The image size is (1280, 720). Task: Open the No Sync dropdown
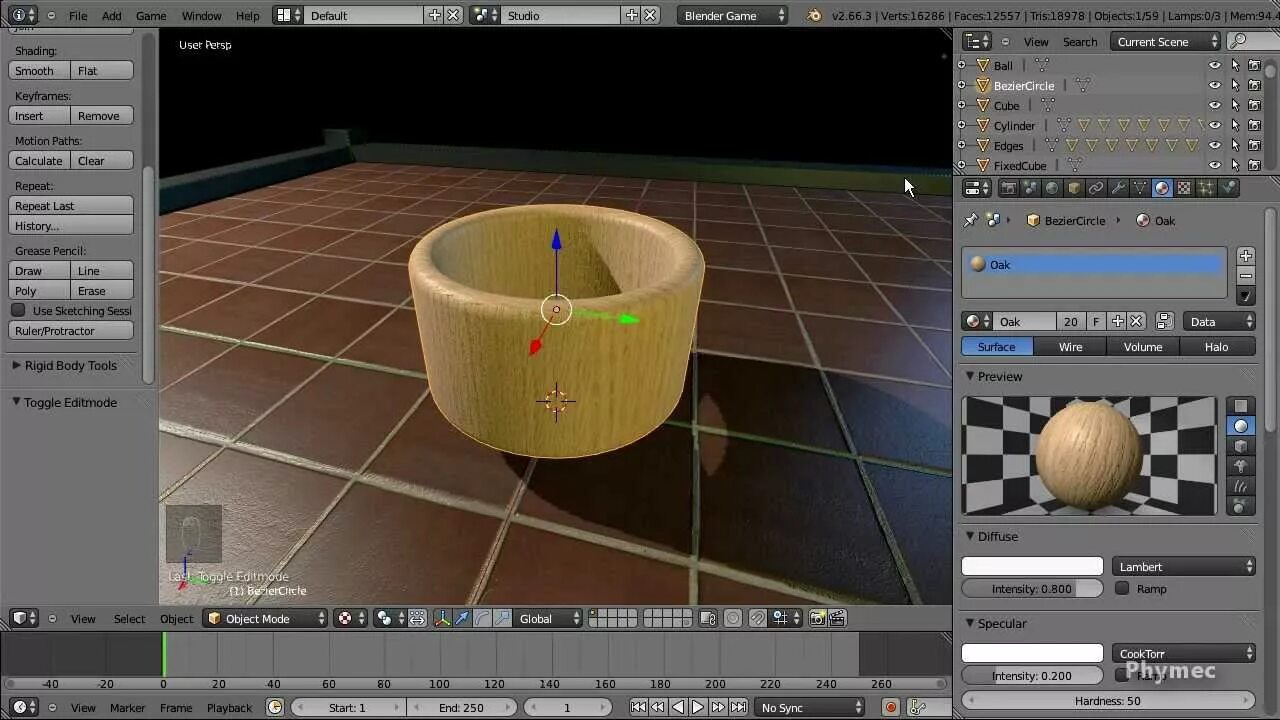pyautogui.click(x=810, y=707)
